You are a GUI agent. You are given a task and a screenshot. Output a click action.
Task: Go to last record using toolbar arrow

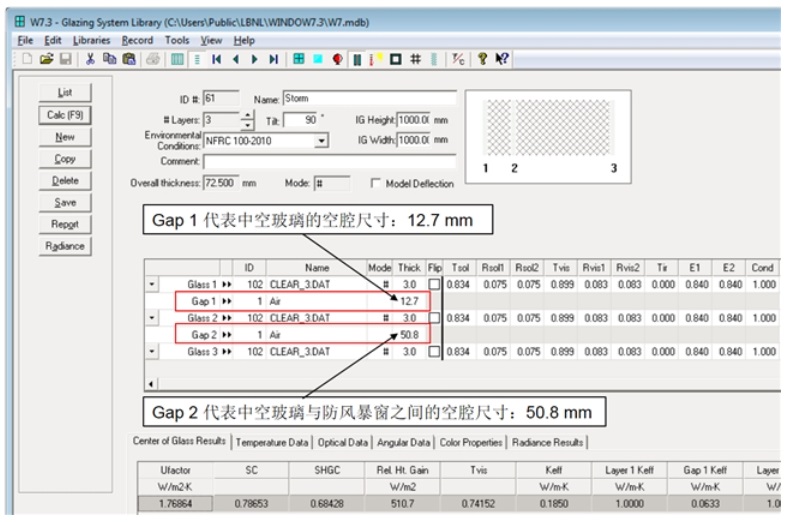273,59
